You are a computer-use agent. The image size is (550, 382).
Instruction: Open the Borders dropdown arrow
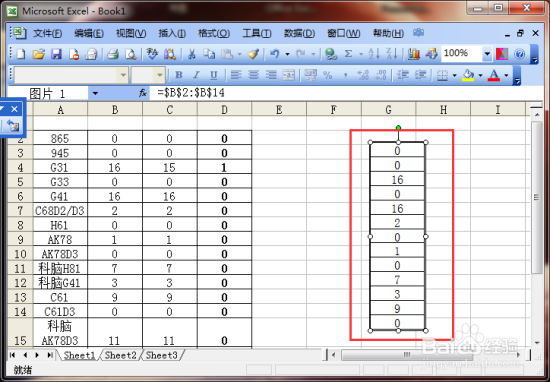pos(455,75)
